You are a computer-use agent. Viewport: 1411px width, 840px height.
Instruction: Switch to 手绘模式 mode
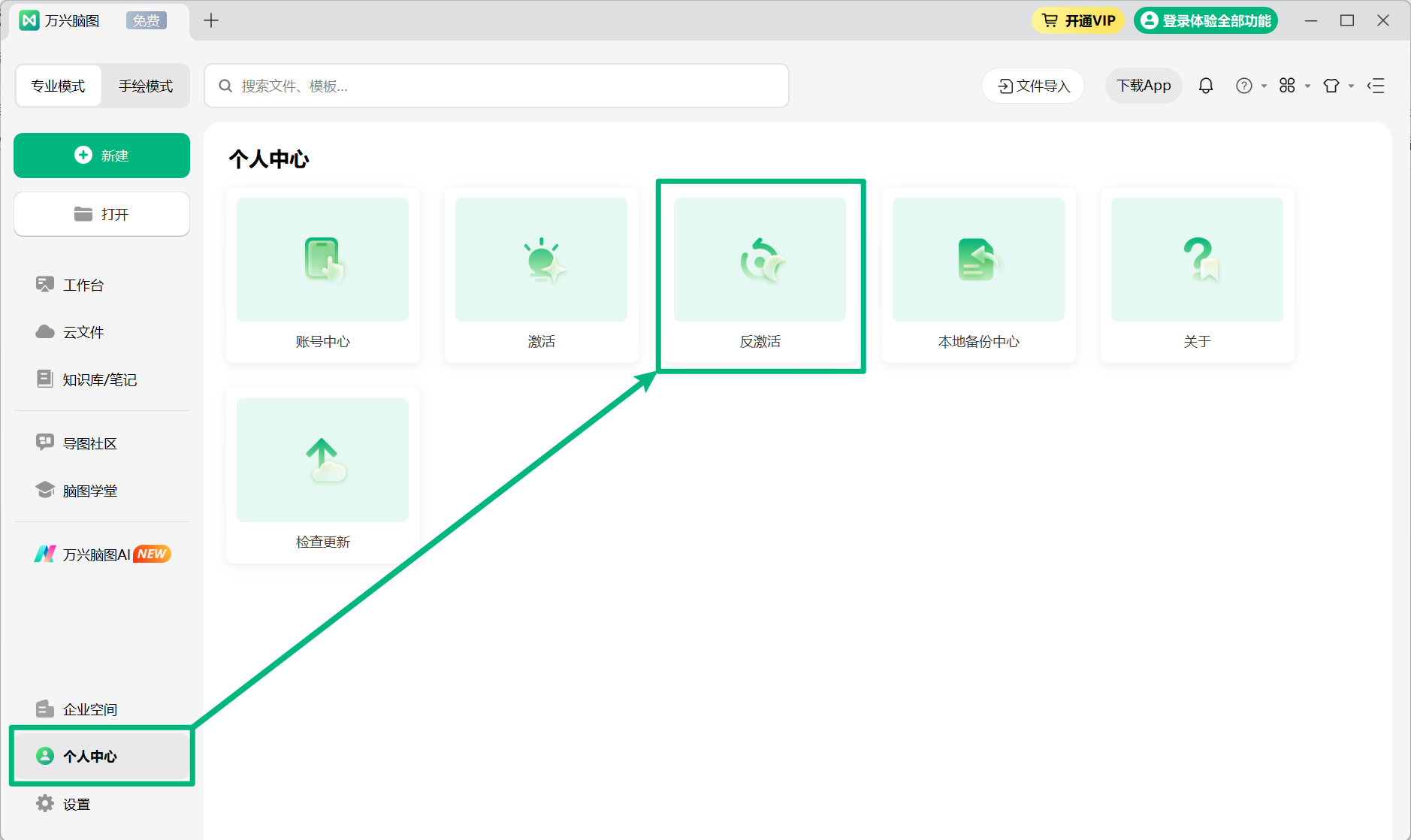tap(146, 86)
